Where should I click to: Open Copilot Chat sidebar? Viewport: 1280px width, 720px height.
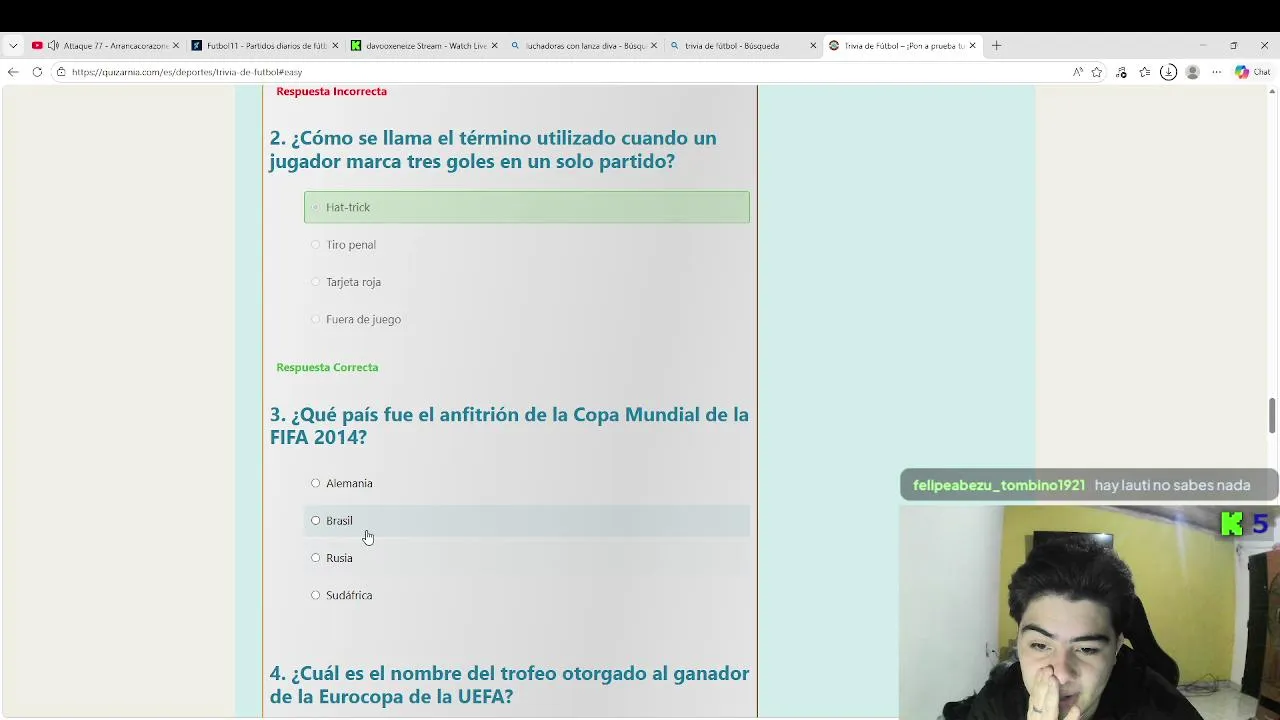(1252, 72)
